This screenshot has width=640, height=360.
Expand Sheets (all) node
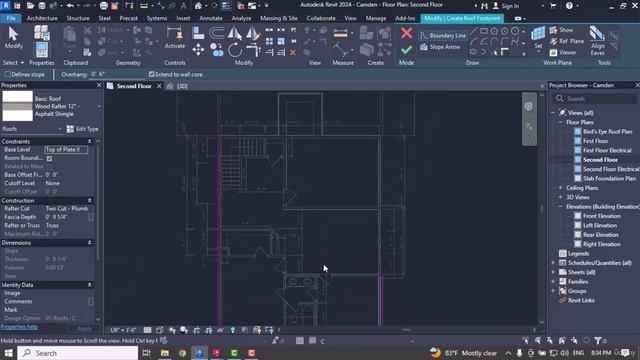553,272
